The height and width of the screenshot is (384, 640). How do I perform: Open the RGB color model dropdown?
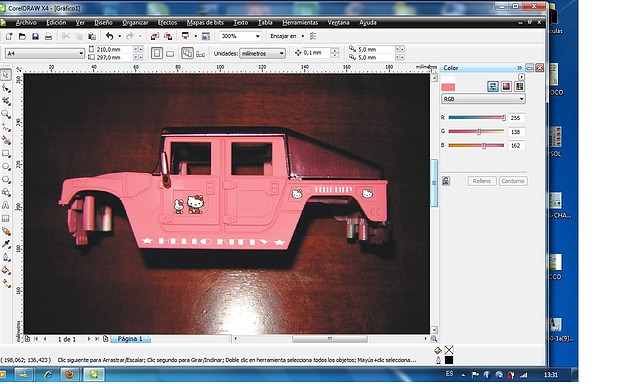[x=483, y=99]
